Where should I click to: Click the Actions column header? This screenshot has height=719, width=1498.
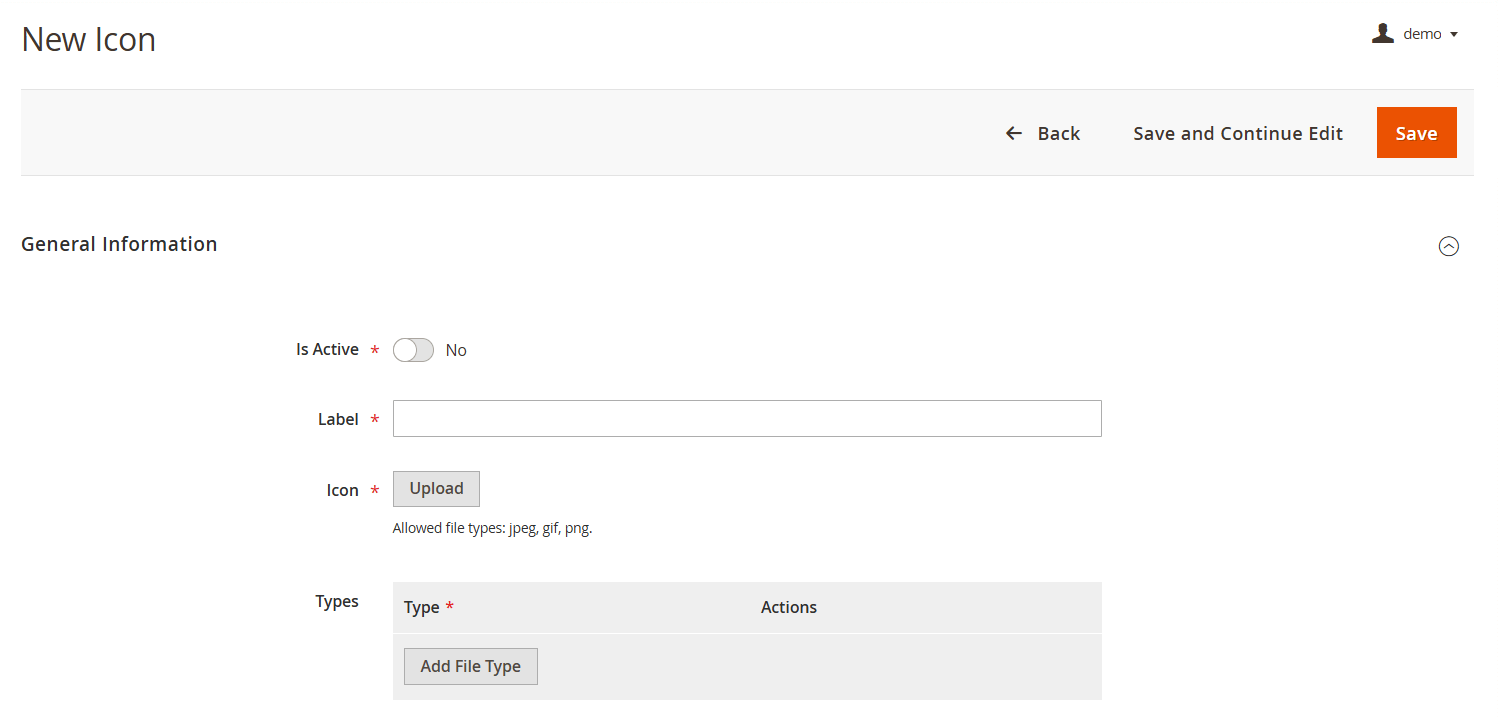point(788,607)
